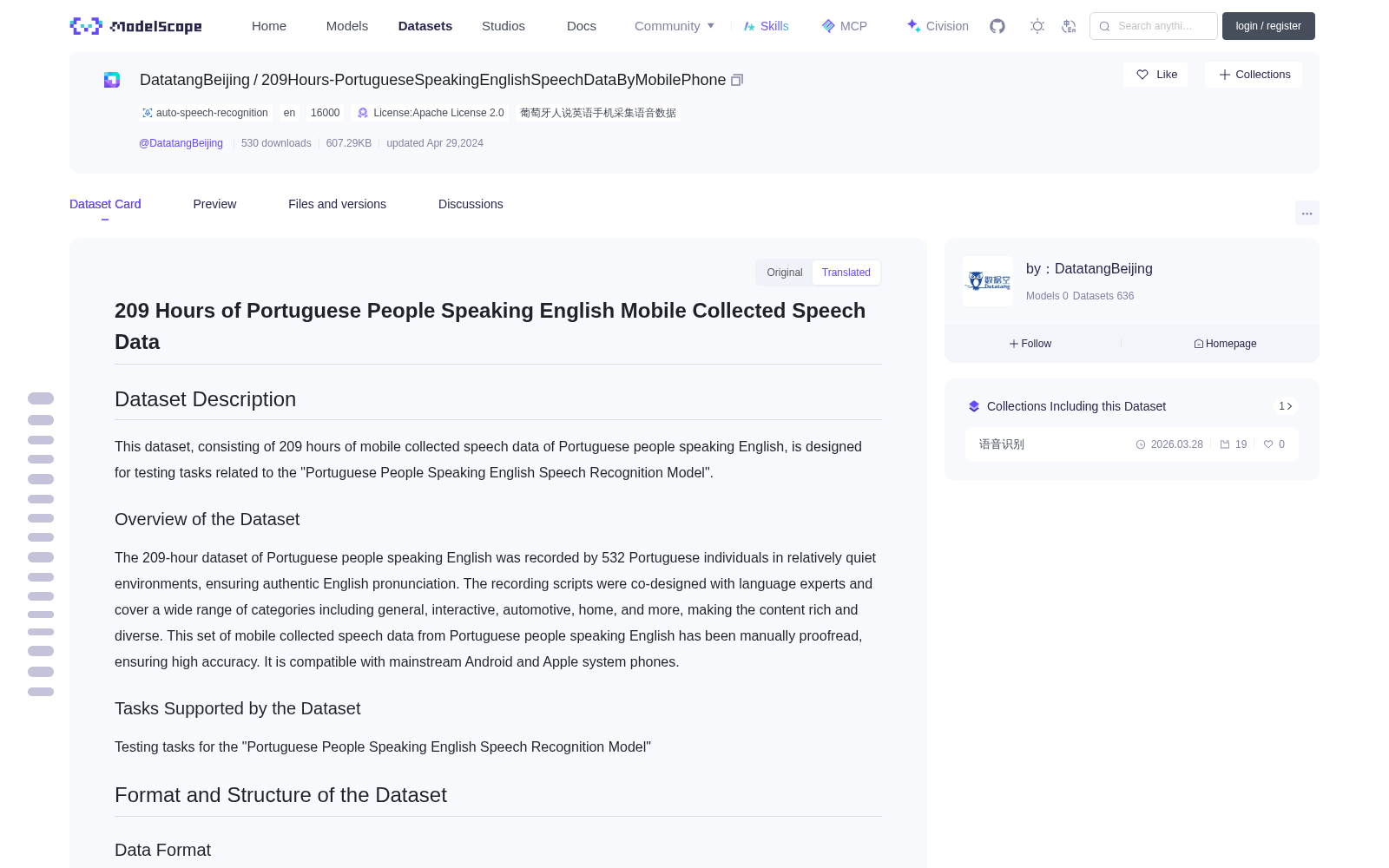Open the @DatatangBeijing author link

point(181,143)
